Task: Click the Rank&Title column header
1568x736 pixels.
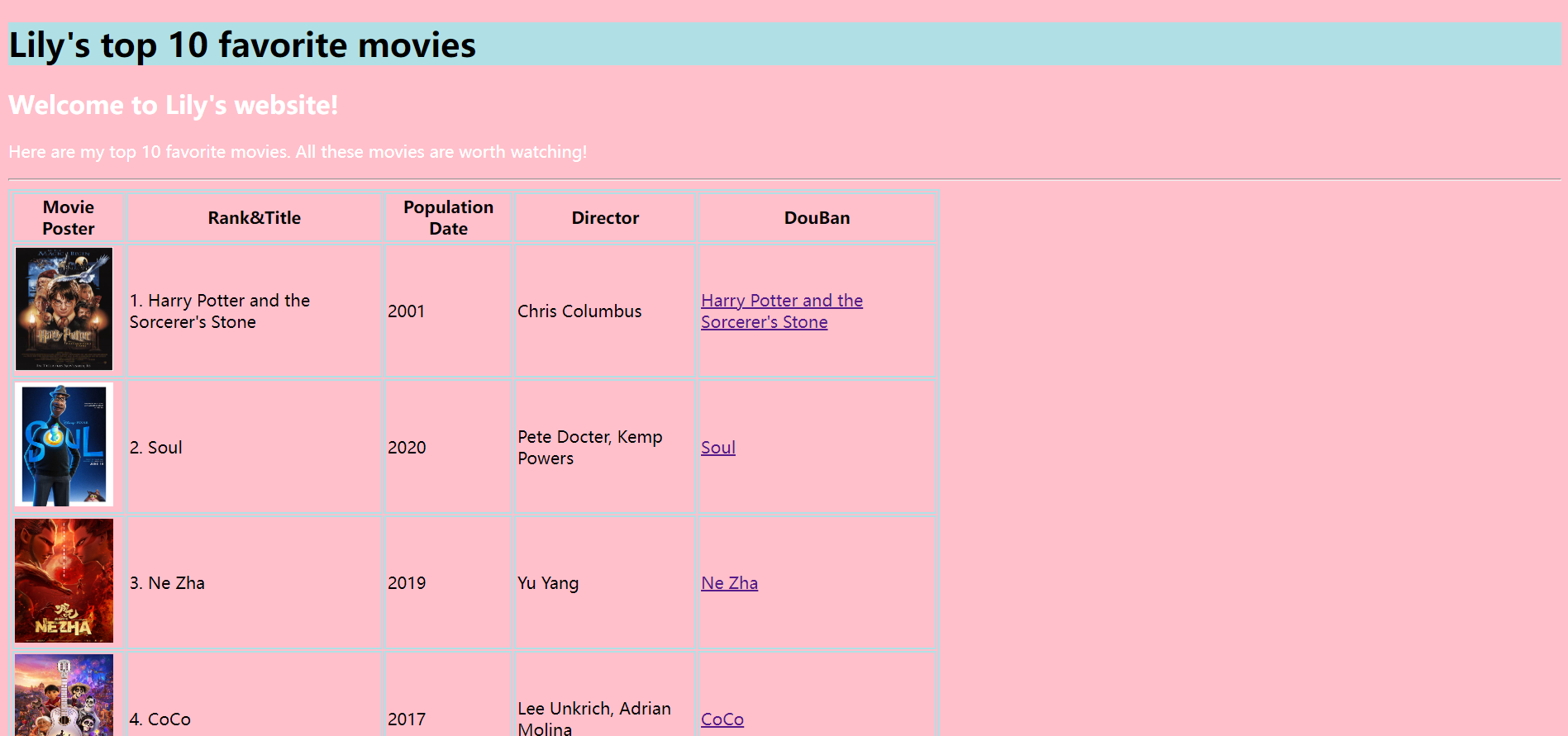Action: tap(255, 218)
